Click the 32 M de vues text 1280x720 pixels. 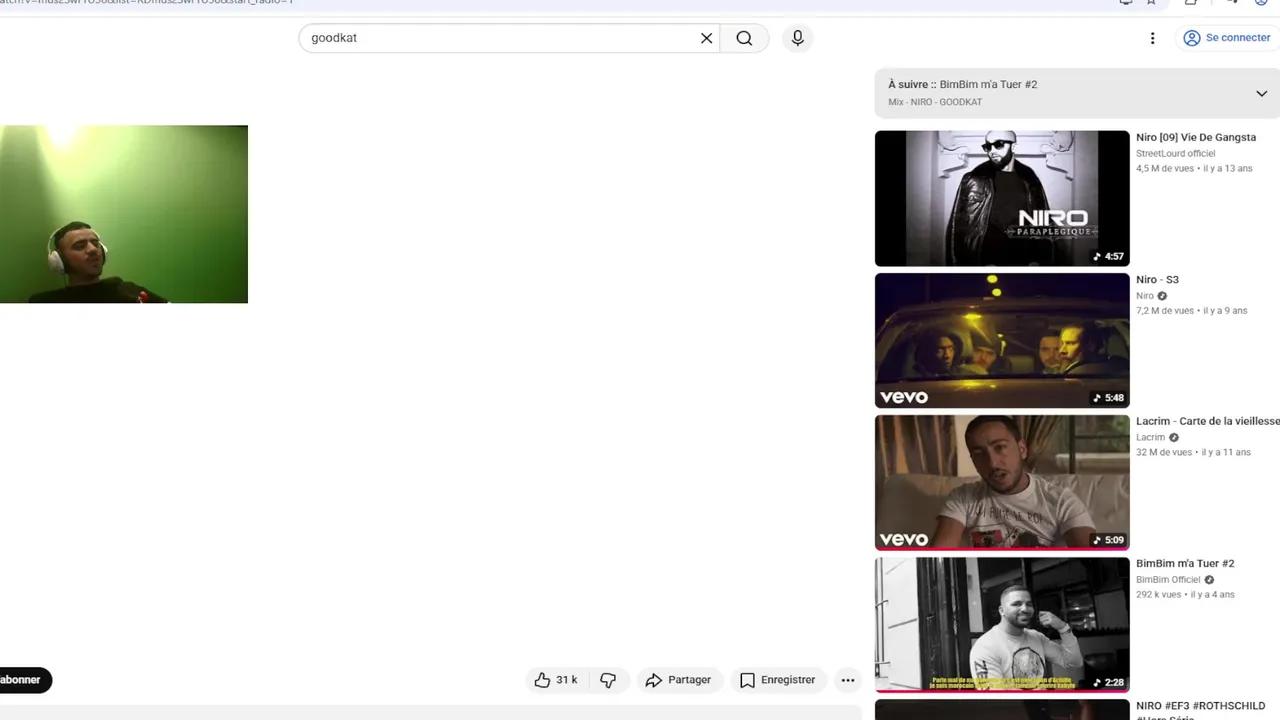coord(1164,452)
